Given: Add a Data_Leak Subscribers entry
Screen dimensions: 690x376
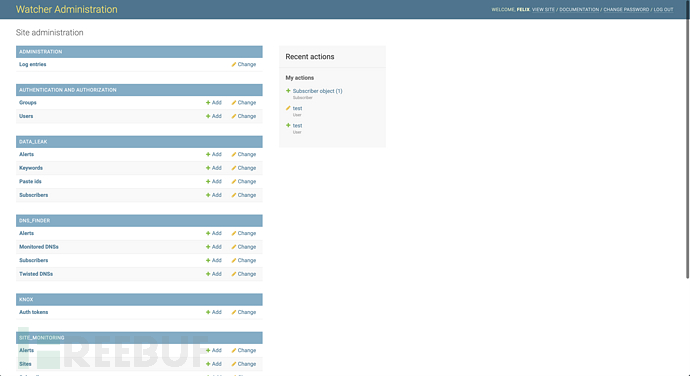Looking at the screenshot, I should (214, 195).
